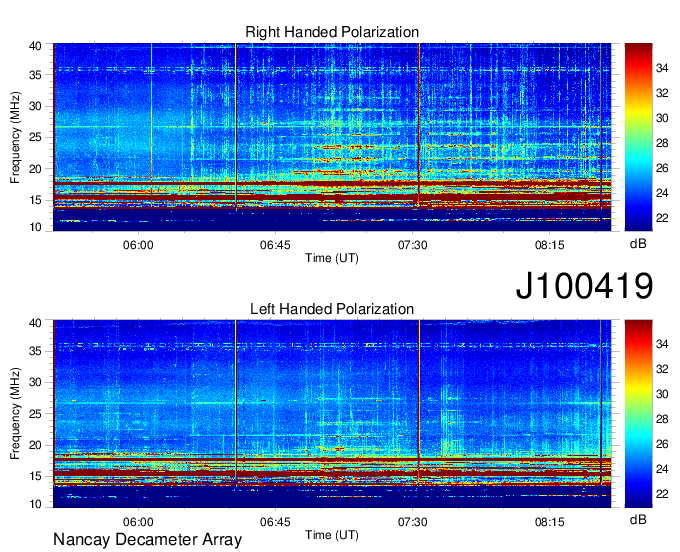The height and width of the screenshot is (552, 680).
Task: Click the Frequency (MHz) label of right-handed plot
Action: coord(15,137)
